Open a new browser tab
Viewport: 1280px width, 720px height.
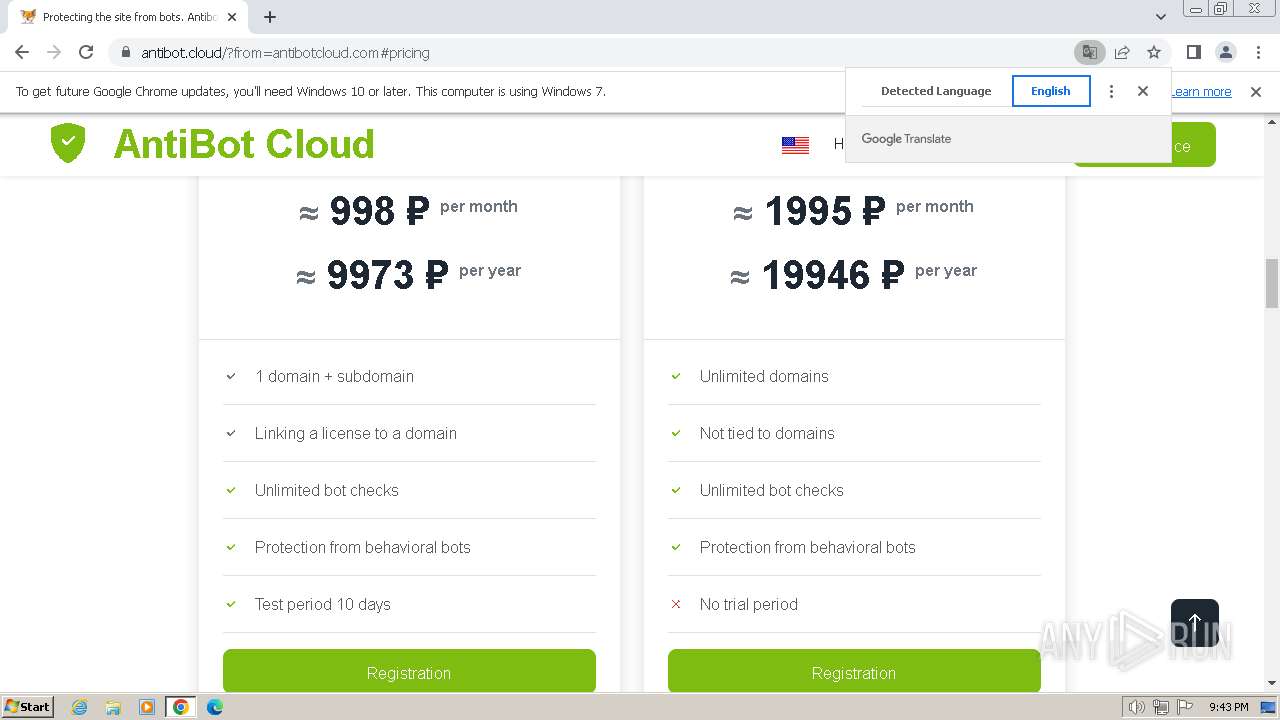tap(270, 17)
